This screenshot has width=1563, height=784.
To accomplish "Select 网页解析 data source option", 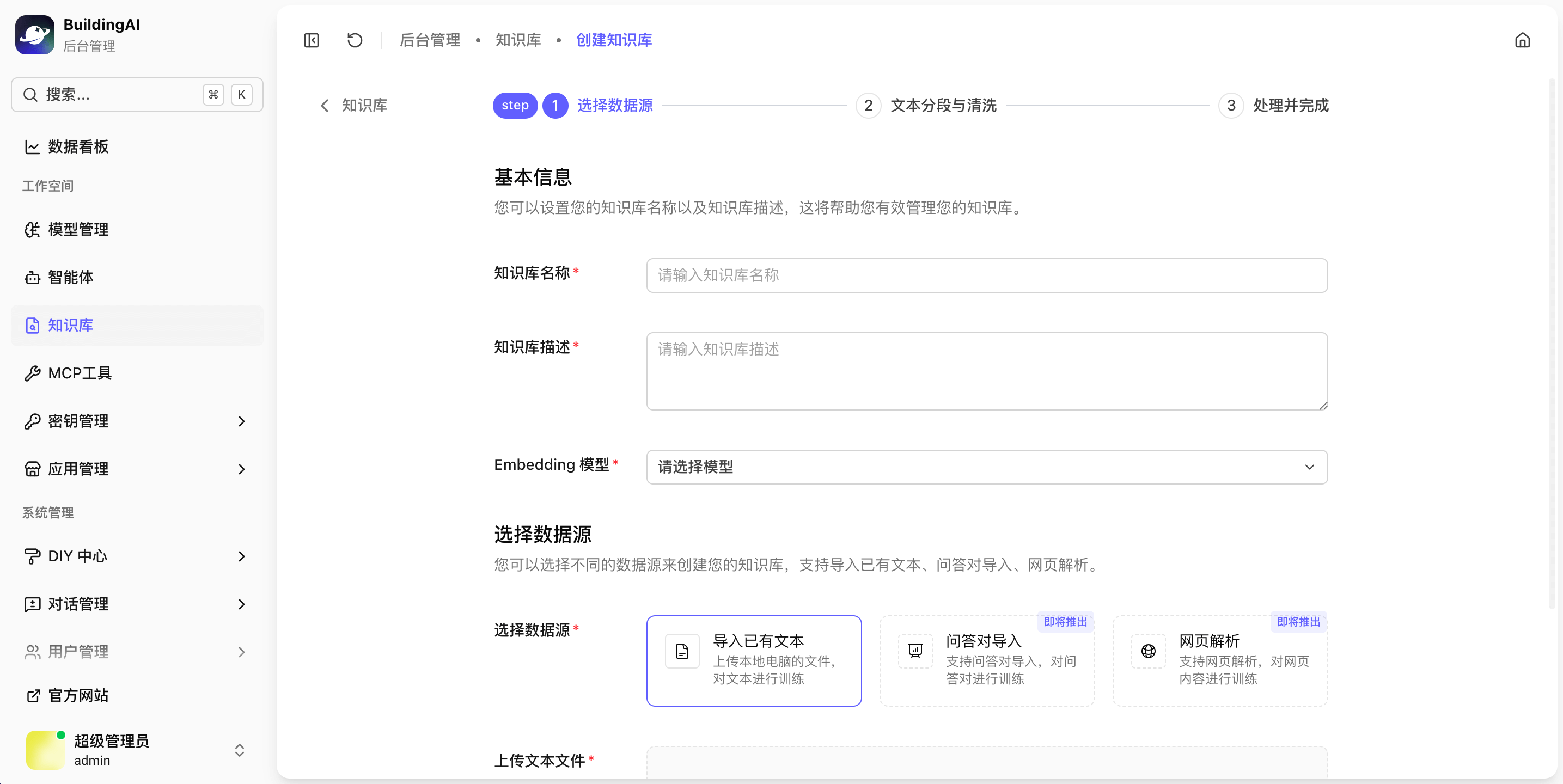I will tap(1219, 660).
